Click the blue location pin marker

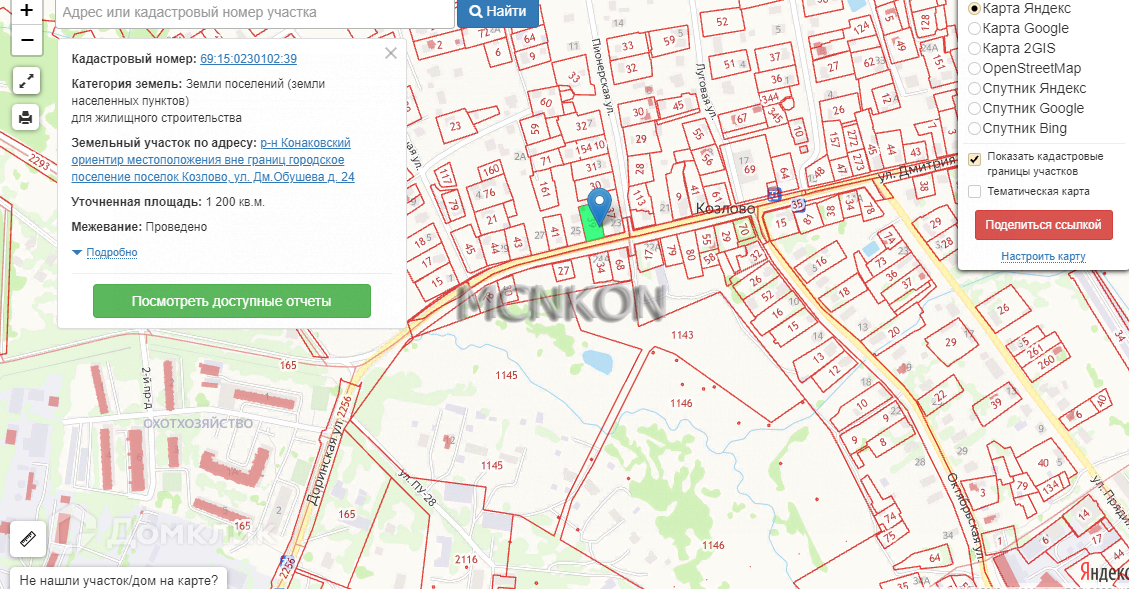599,206
